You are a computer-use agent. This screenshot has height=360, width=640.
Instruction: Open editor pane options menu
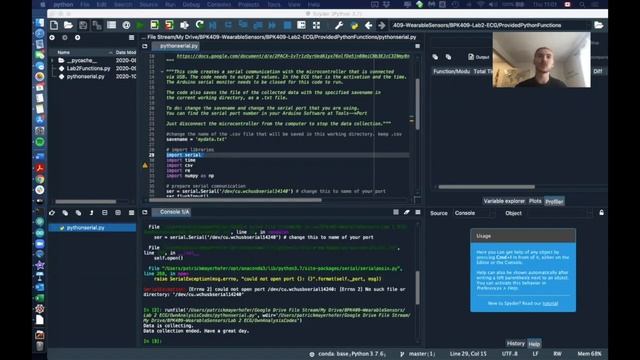coord(418,46)
